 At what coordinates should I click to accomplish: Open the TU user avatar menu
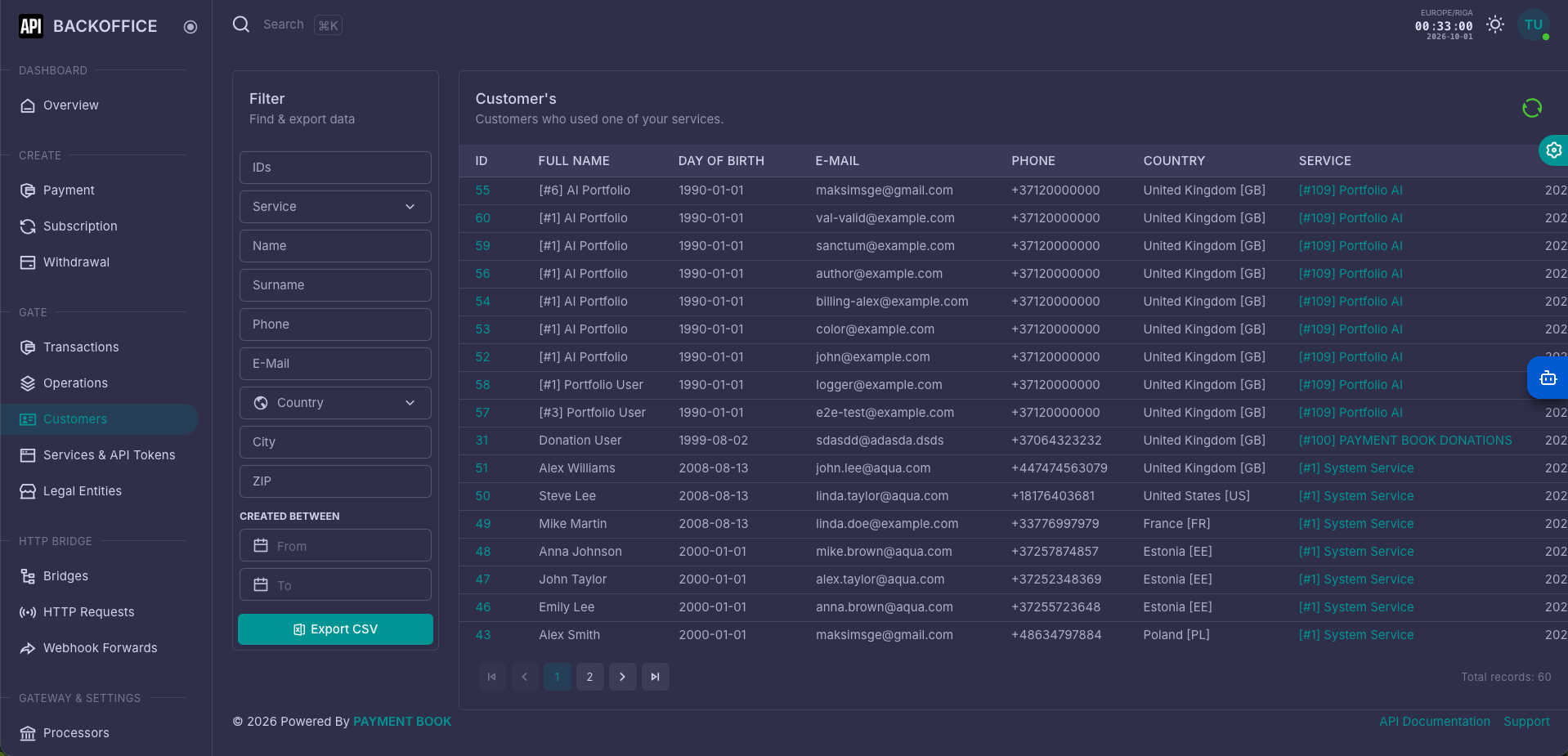pyautogui.click(x=1534, y=25)
